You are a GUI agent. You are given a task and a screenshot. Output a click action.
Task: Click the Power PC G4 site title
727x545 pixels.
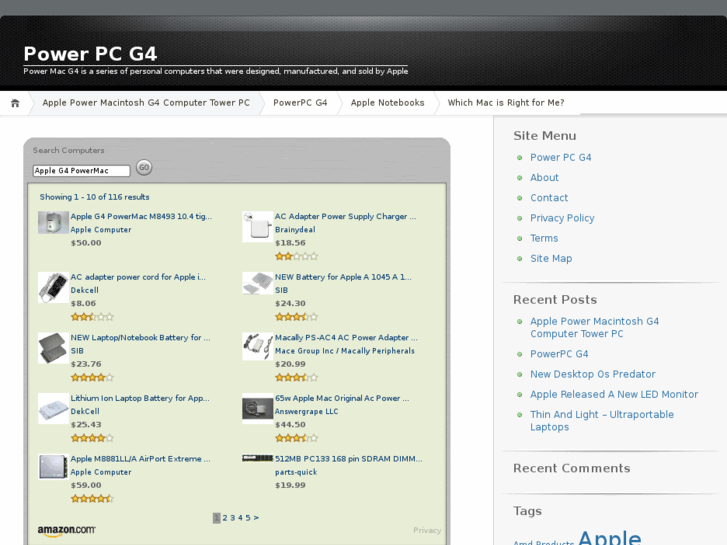click(90, 54)
